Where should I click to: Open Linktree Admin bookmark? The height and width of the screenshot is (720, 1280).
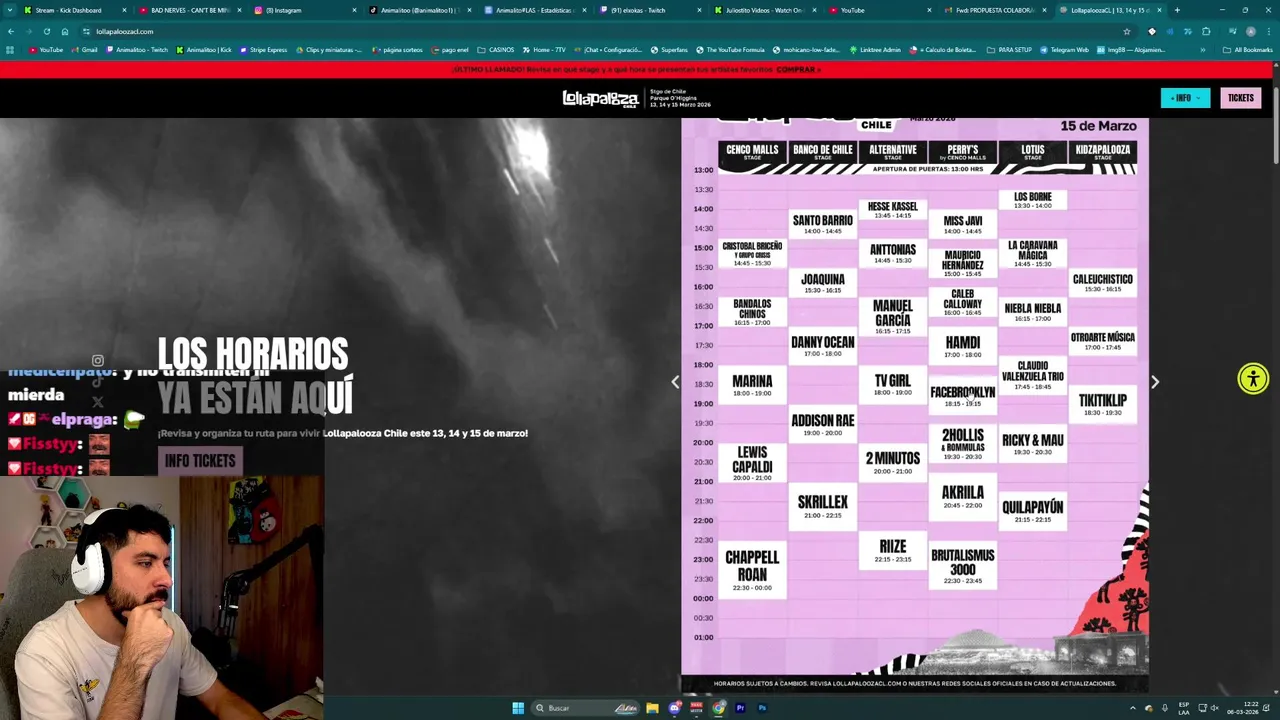pos(876,50)
